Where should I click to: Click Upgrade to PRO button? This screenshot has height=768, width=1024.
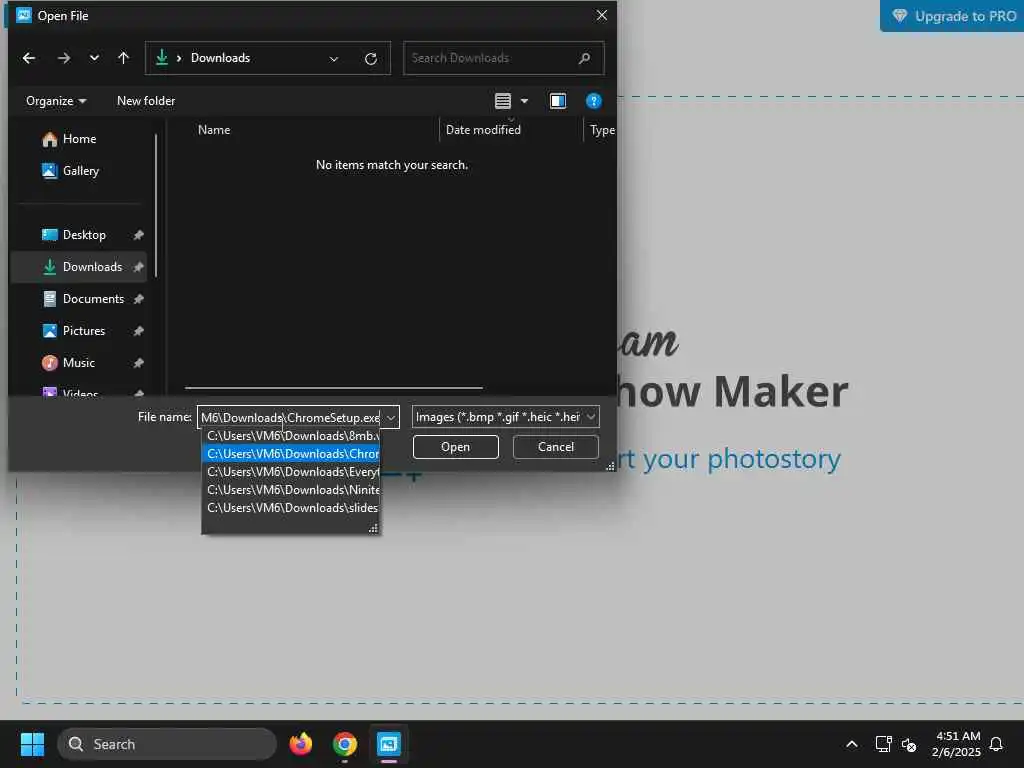(x=953, y=16)
